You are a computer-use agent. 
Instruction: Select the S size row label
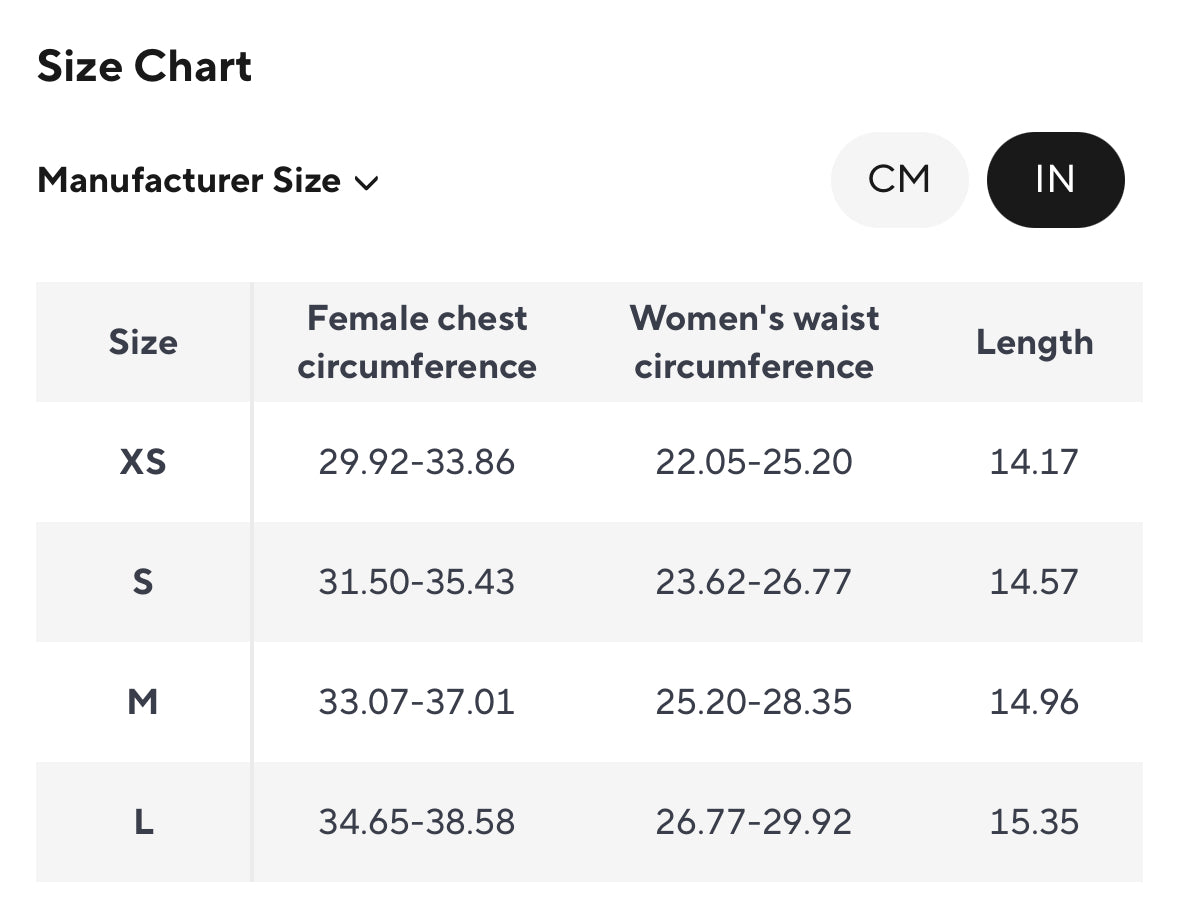click(143, 582)
